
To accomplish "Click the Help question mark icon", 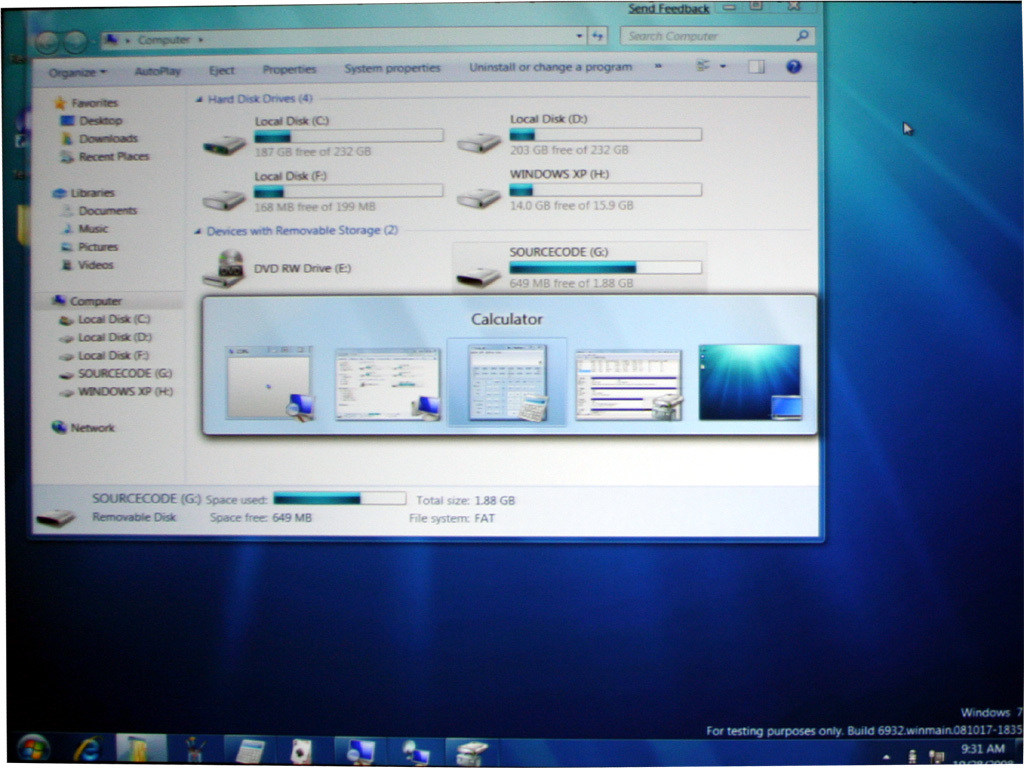I will point(794,67).
